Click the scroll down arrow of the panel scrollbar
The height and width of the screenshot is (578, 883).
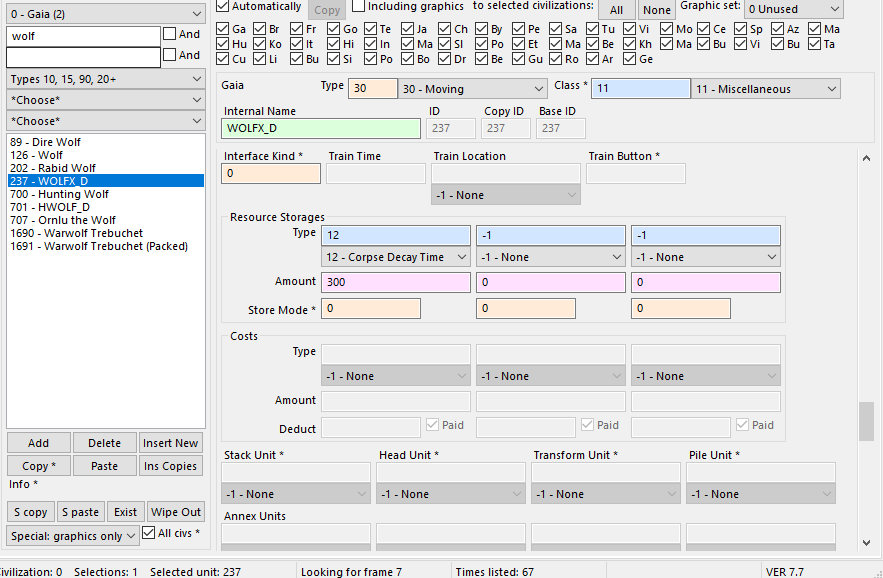coord(866,543)
